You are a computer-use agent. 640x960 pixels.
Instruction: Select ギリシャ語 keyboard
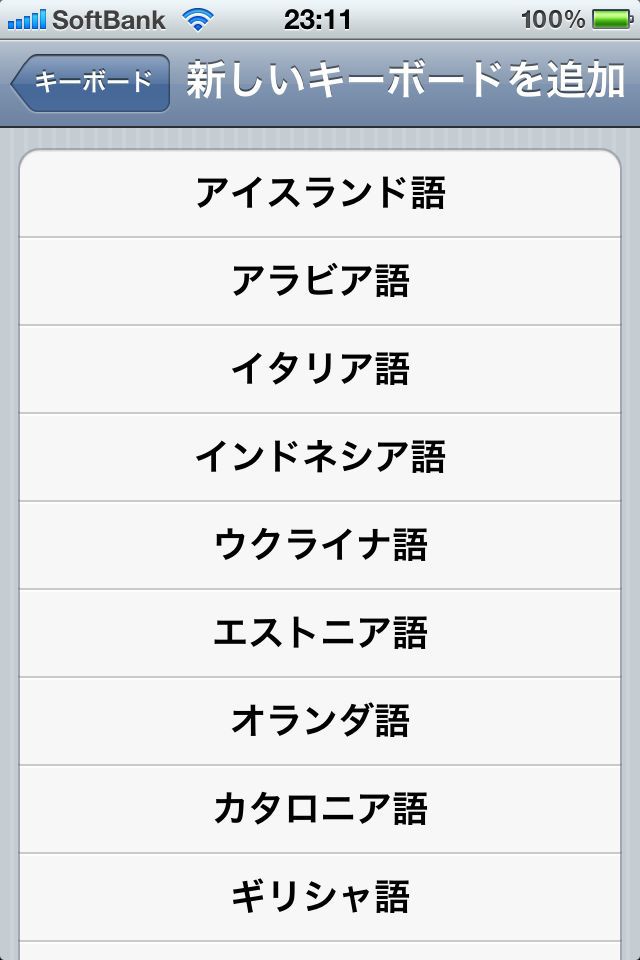320,897
